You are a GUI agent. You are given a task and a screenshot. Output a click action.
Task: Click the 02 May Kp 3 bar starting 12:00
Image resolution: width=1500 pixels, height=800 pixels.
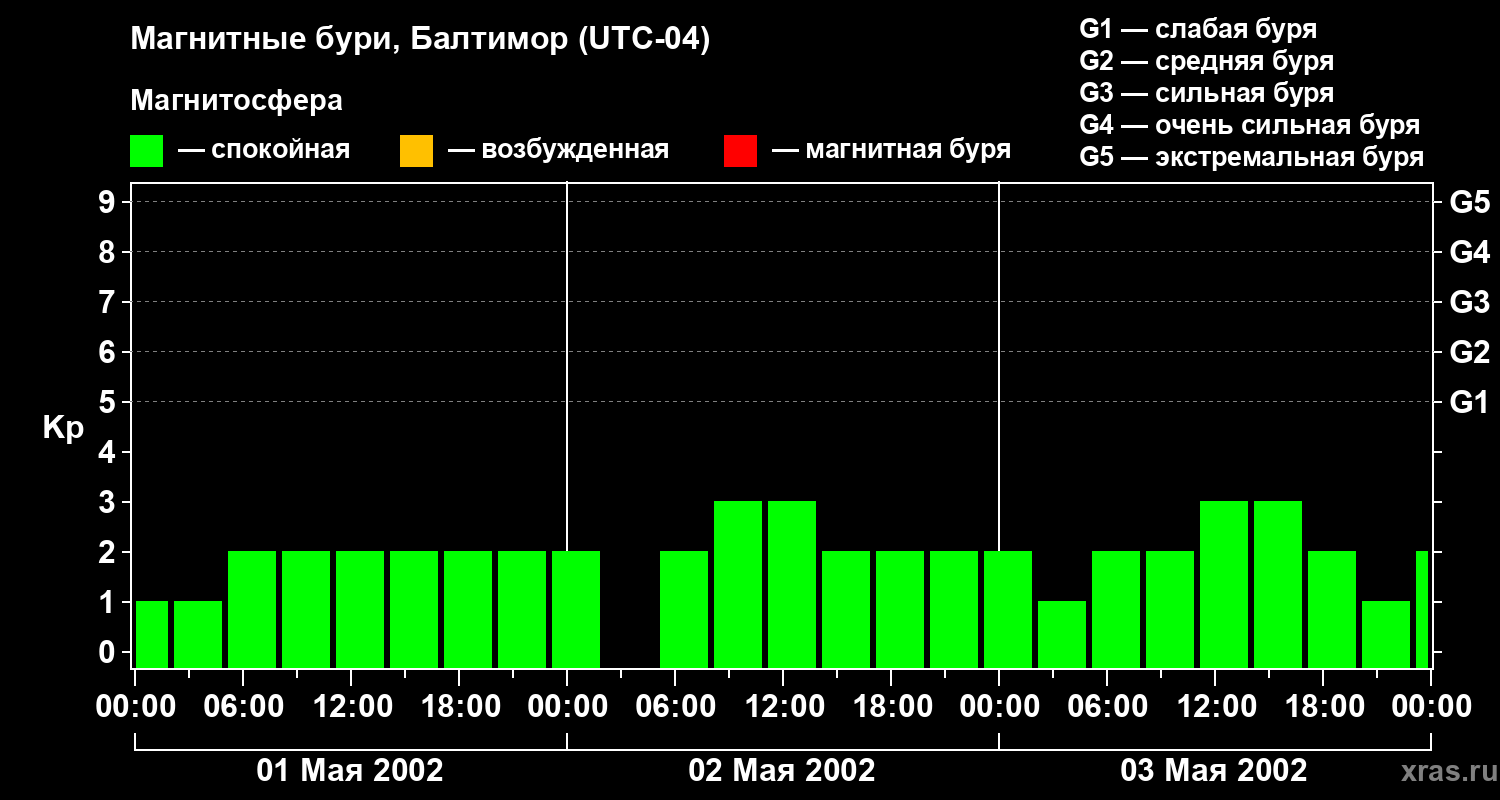[792, 584]
